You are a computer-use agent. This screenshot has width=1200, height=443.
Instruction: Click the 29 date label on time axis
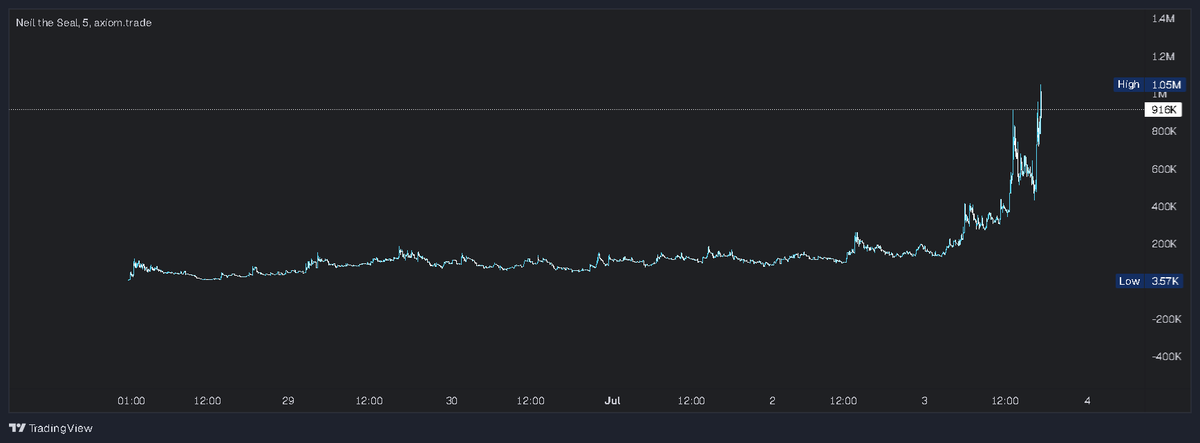tap(288, 401)
